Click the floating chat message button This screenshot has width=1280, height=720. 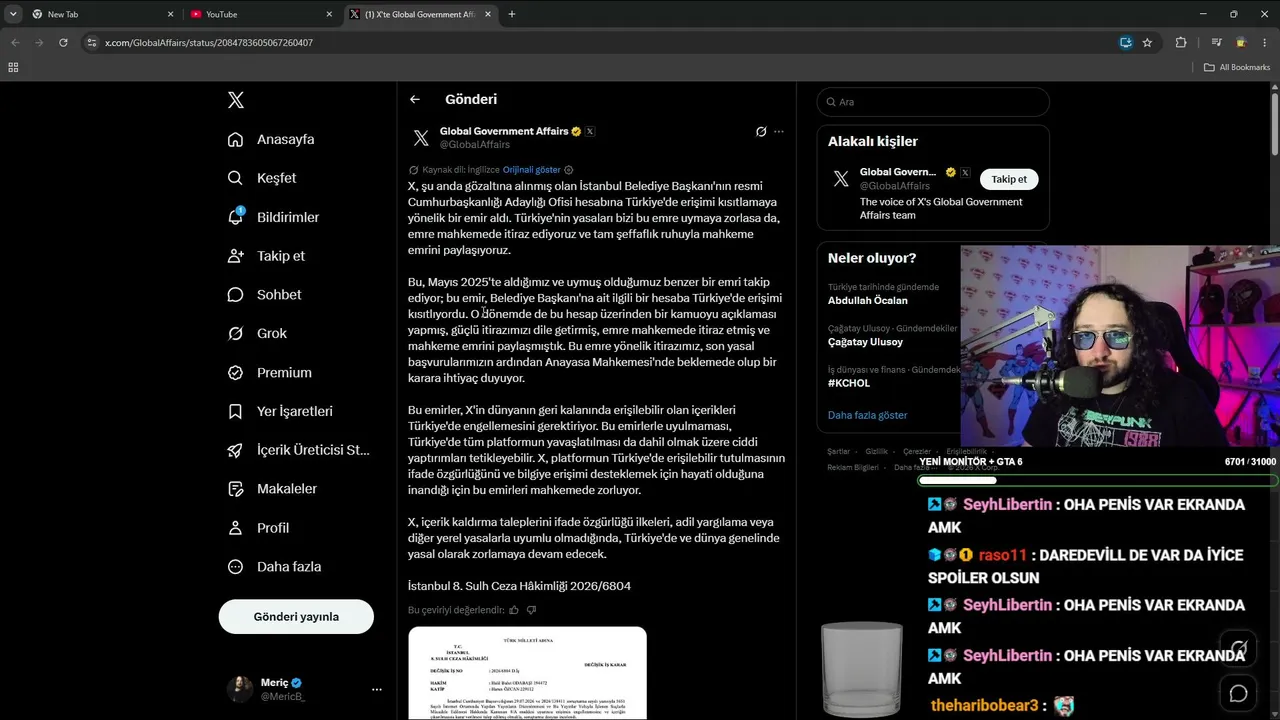[x=1238, y=693]
